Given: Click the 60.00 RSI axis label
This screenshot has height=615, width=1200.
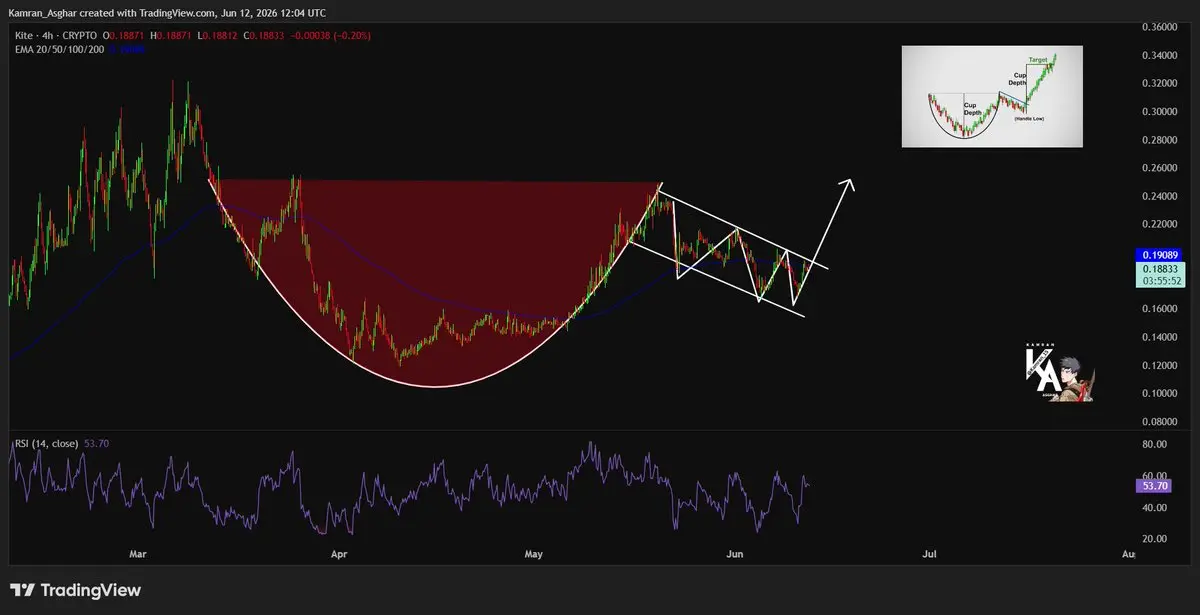Looking at the screenshot, I should point(1156,476).
